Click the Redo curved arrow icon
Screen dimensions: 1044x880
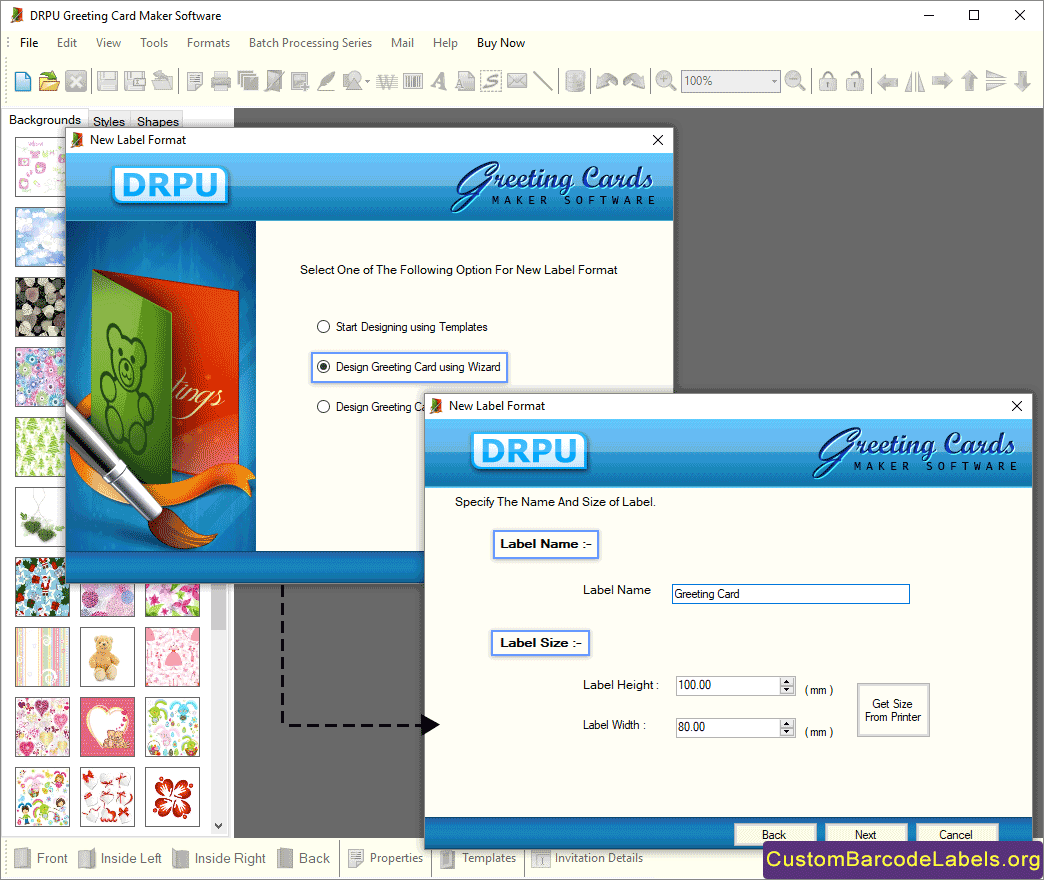coord(634,81)
